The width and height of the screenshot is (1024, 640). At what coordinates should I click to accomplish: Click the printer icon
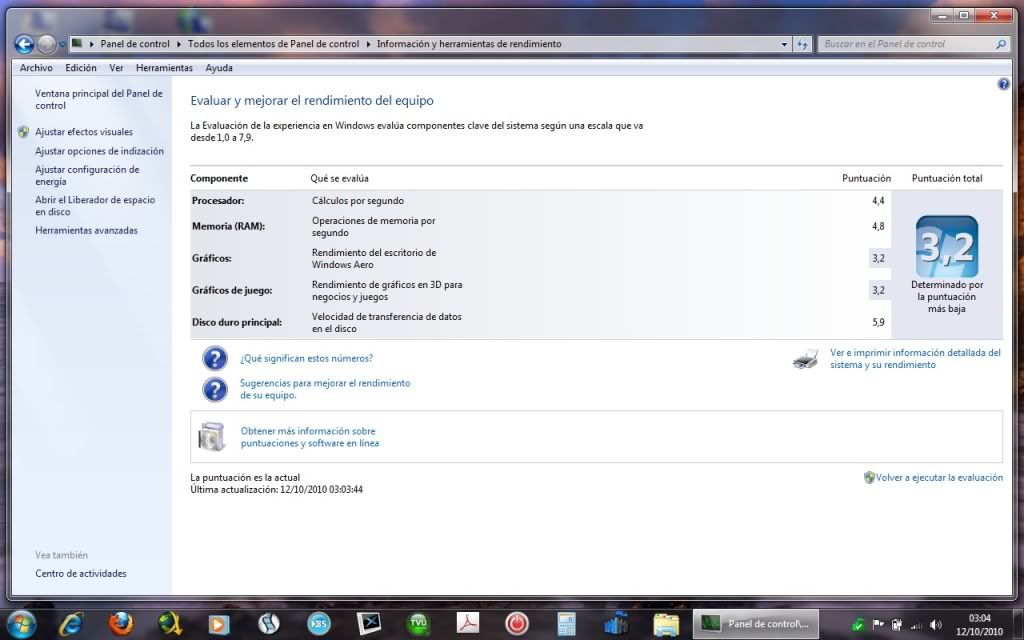tap(806, 359)
